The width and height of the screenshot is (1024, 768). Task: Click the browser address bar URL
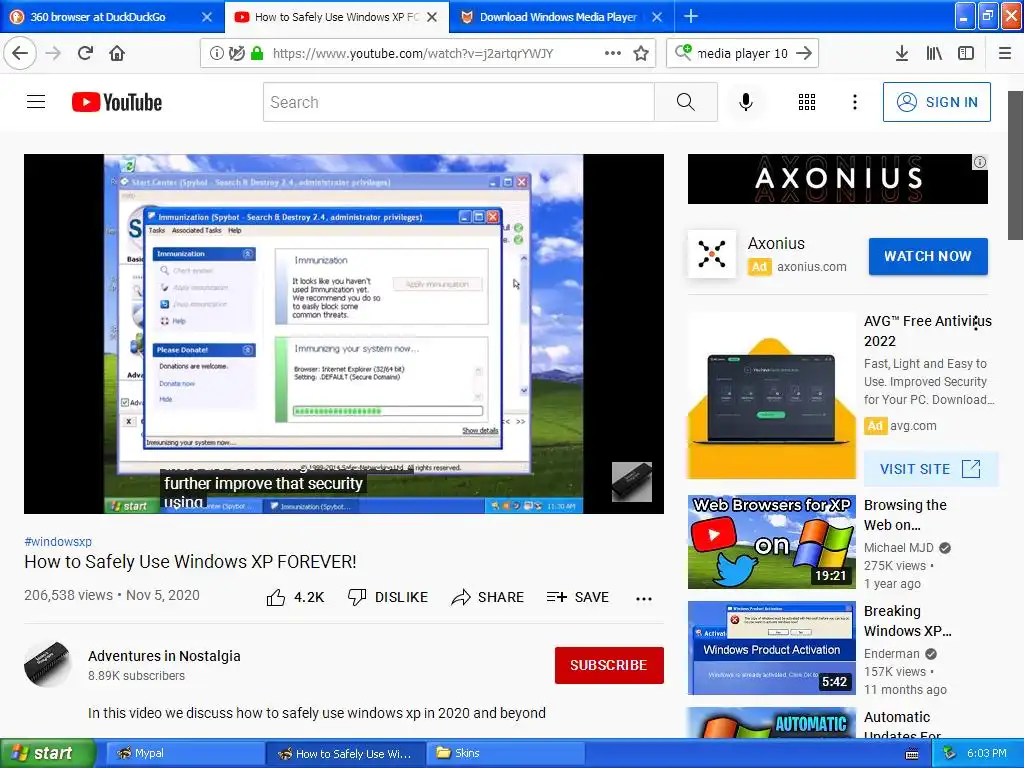413,54
